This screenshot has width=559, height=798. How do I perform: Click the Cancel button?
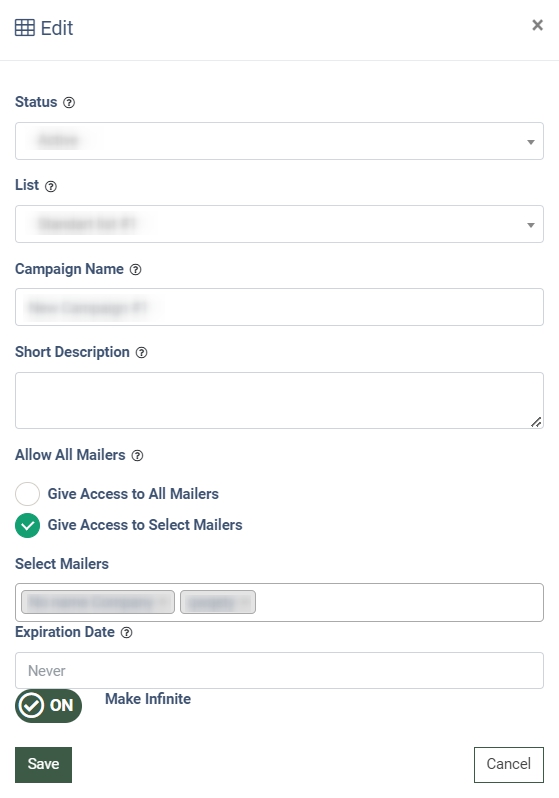pyautogui.click(x=509, y=764)
